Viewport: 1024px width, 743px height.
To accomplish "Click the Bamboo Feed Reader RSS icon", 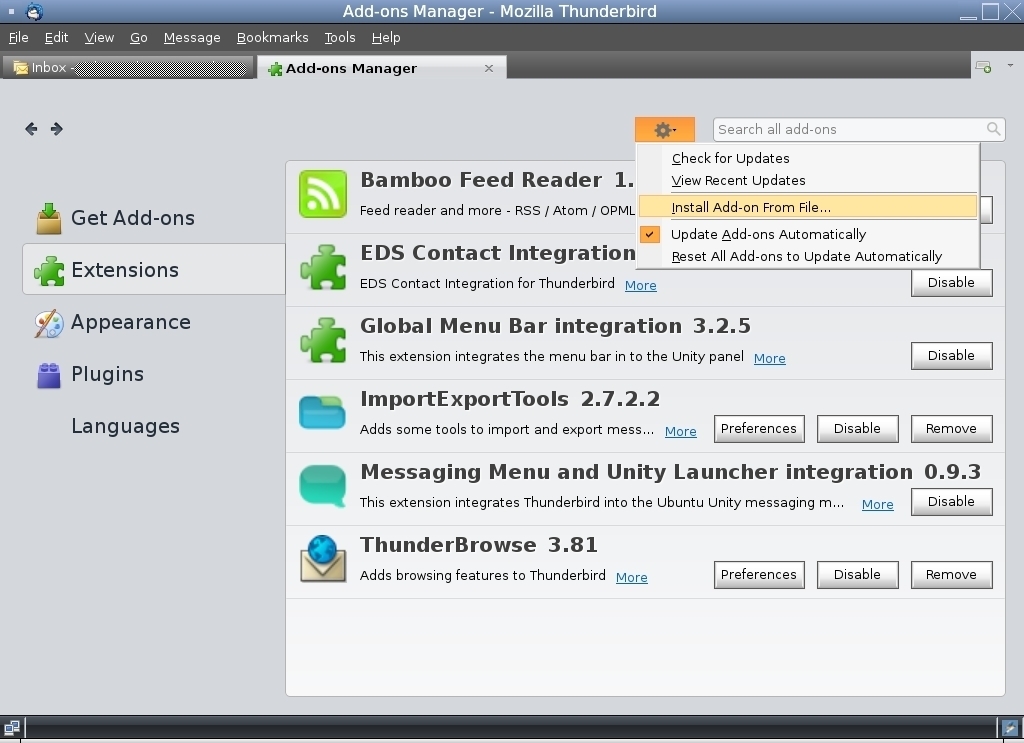I will click(x=323, y=194).
